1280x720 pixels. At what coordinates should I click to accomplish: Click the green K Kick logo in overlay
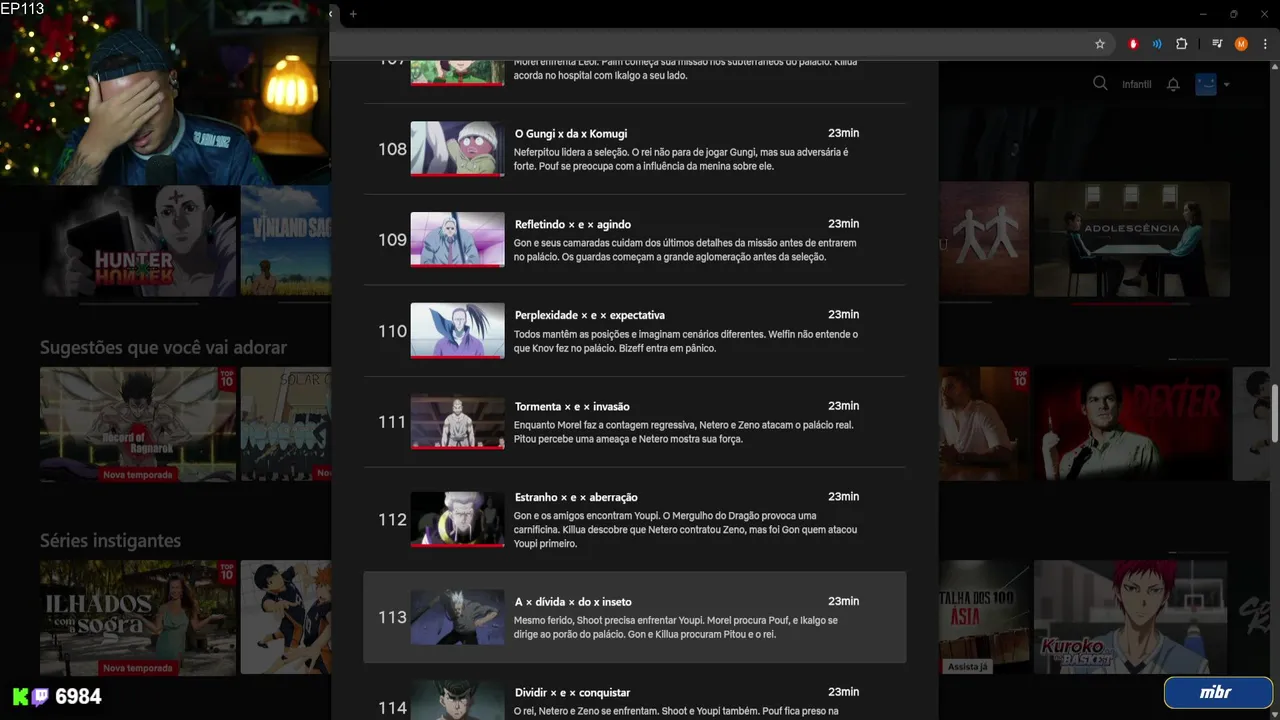(20, 697)
